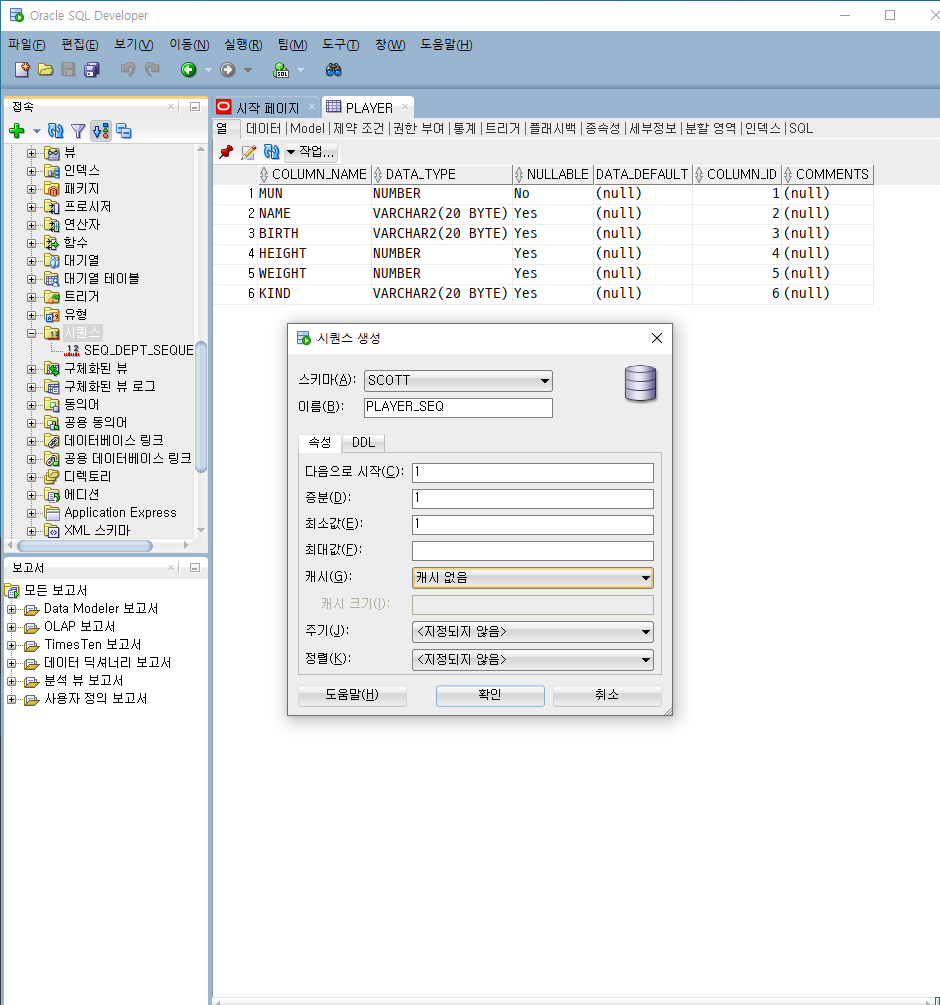
Task: Open the 데이터 sub-tab of PLAYER
Action: tap(263, 128)
